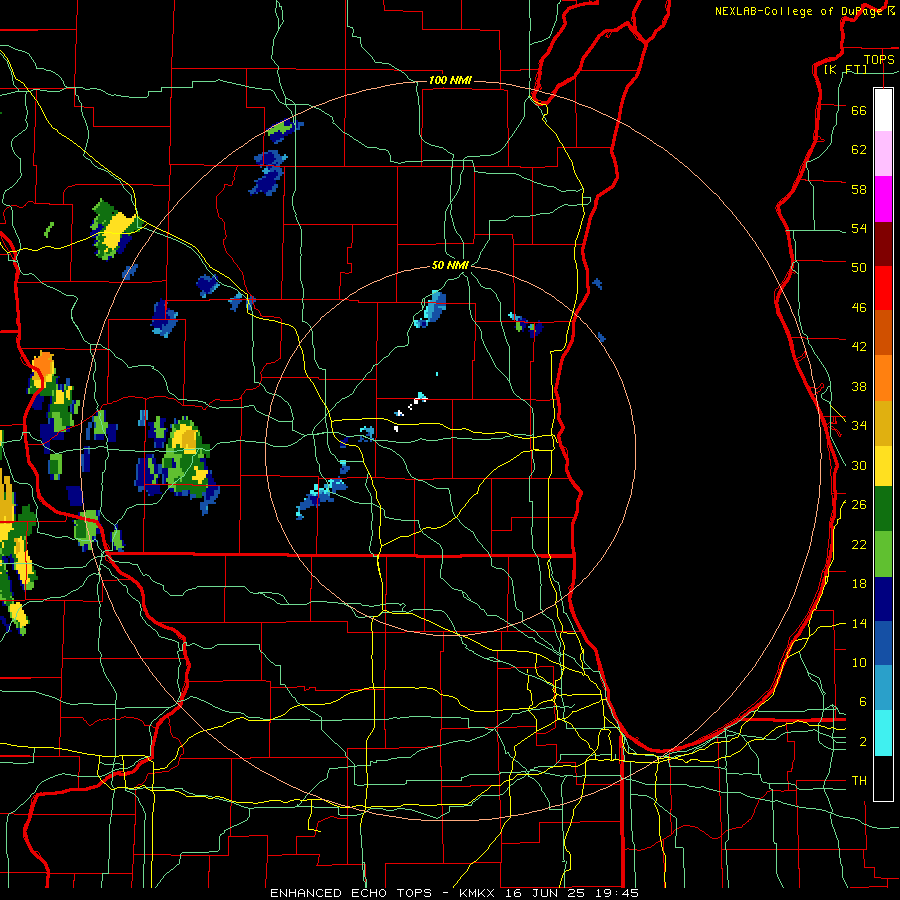Viewport: 900px width, 900px height.
Task: Click the "TH" threshold label
Action: pyautogui.click(x=859, y=781)
